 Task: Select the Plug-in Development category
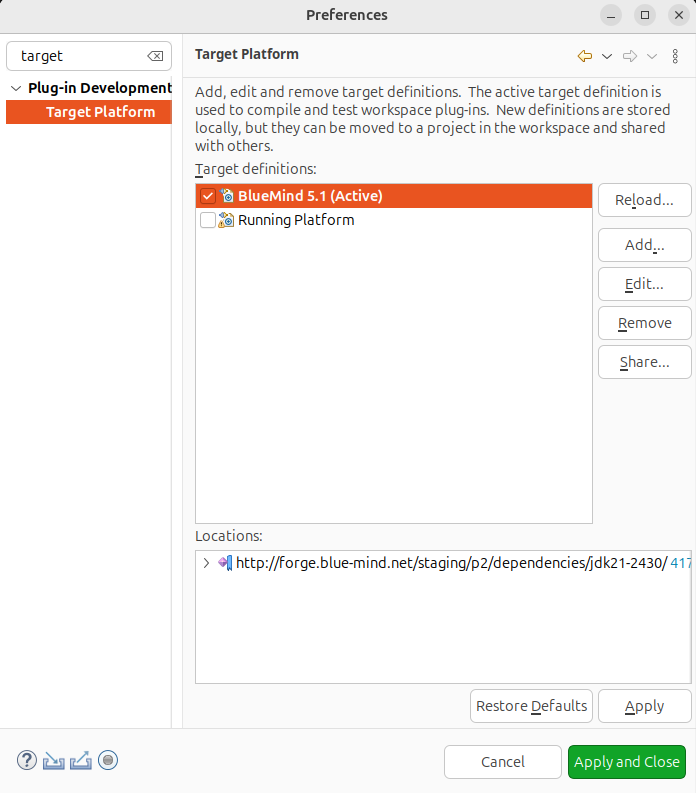click(99, 88)
